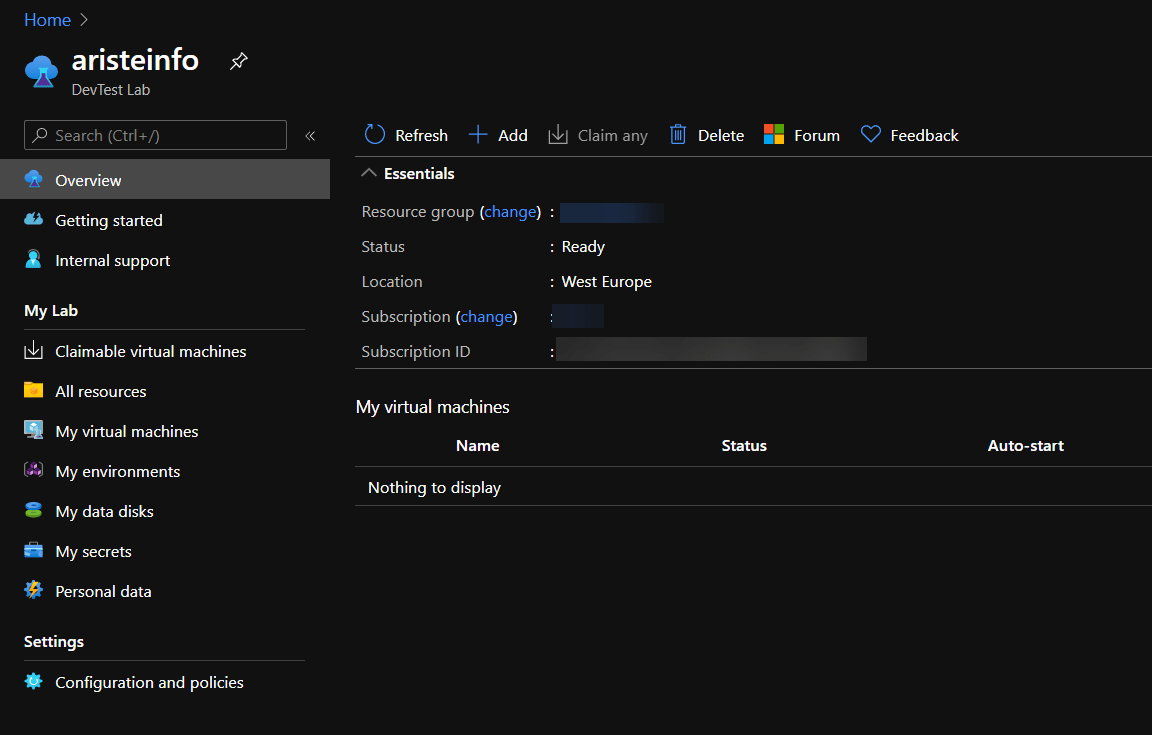Pin the aristeinfo lab to dashboard
This screenshot has height=735, width=1152.
tap(239, 61)
